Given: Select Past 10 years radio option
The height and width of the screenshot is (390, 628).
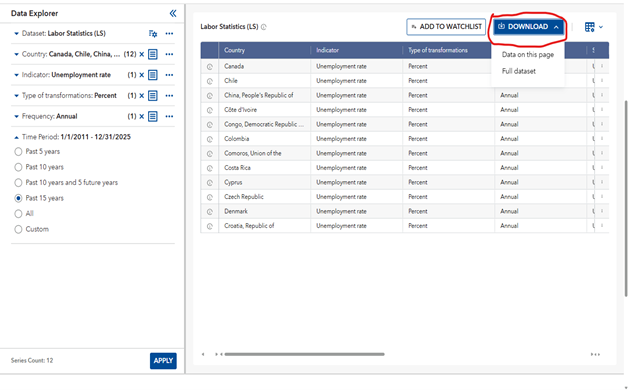Looking at the screenshot, I should [18, 167].
